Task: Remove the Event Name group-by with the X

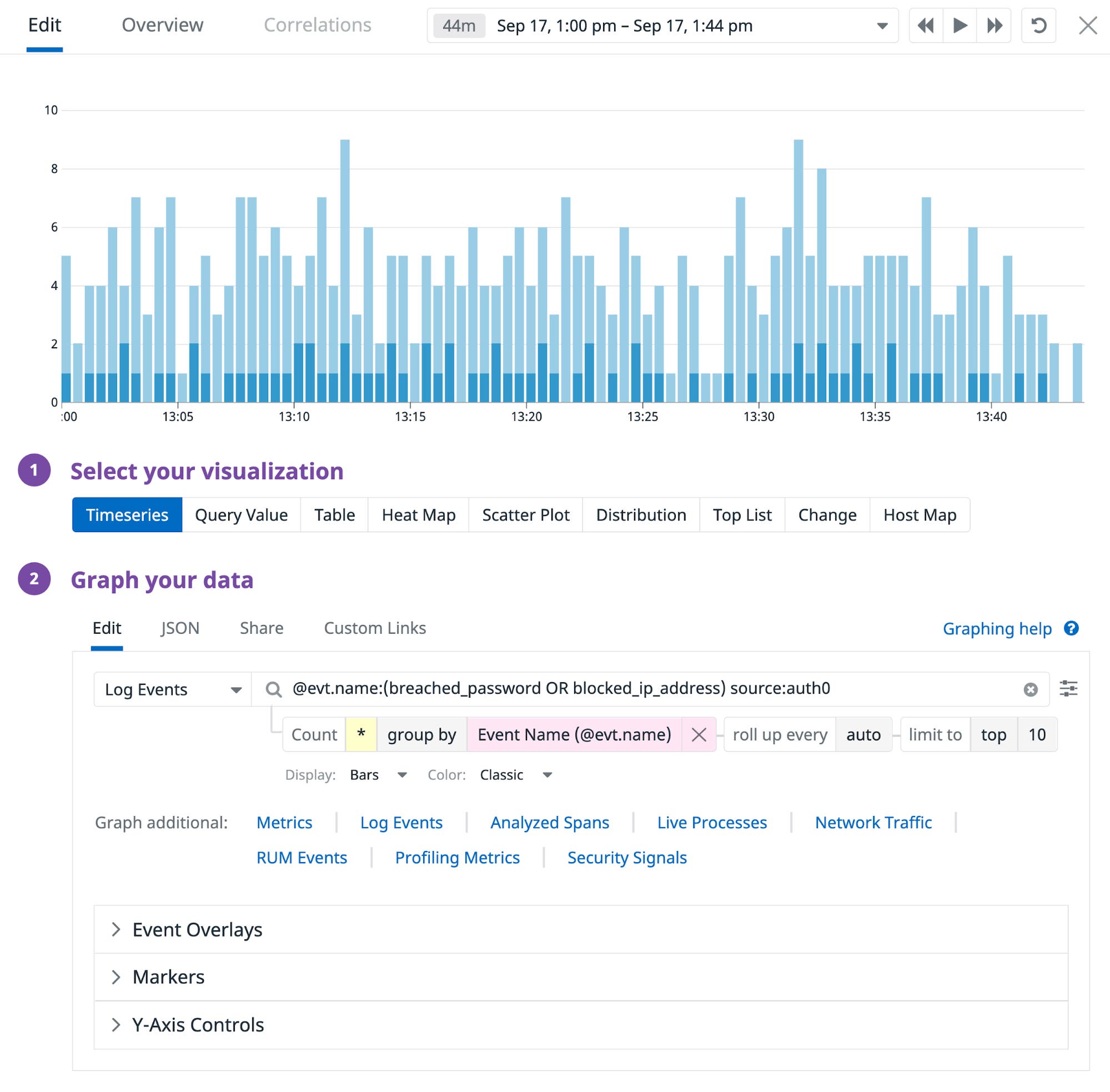Action: pyautogui.click(x=699, y=734)
